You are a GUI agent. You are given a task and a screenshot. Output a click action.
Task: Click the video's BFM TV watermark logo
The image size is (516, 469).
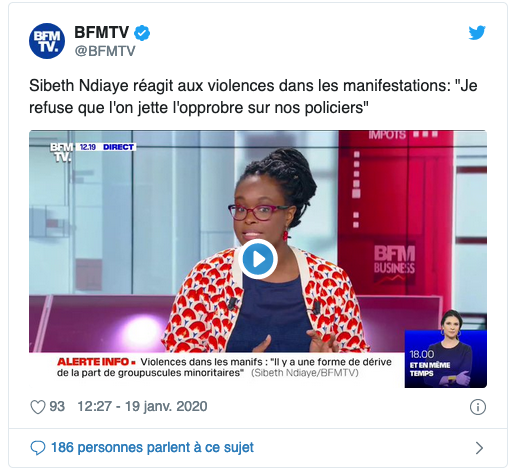pyautogui.click(x=61, y=152)
